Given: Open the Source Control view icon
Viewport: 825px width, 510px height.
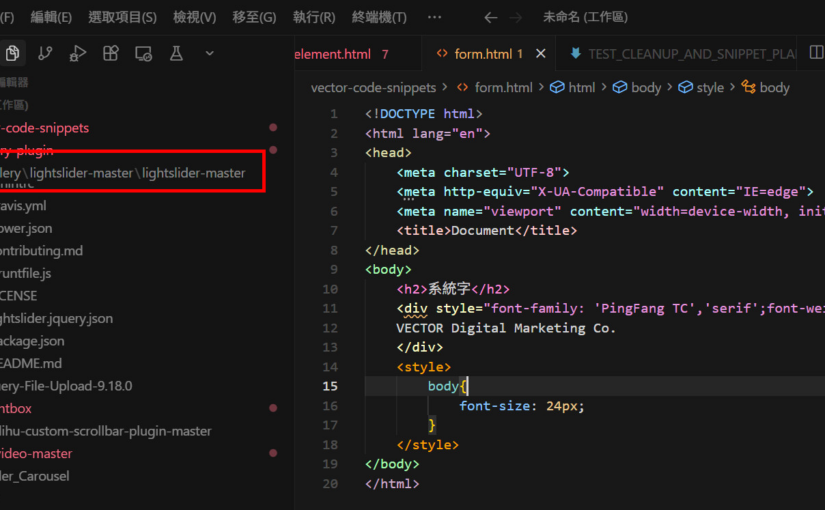Looking at the screenshot, I should coord(45,53).
